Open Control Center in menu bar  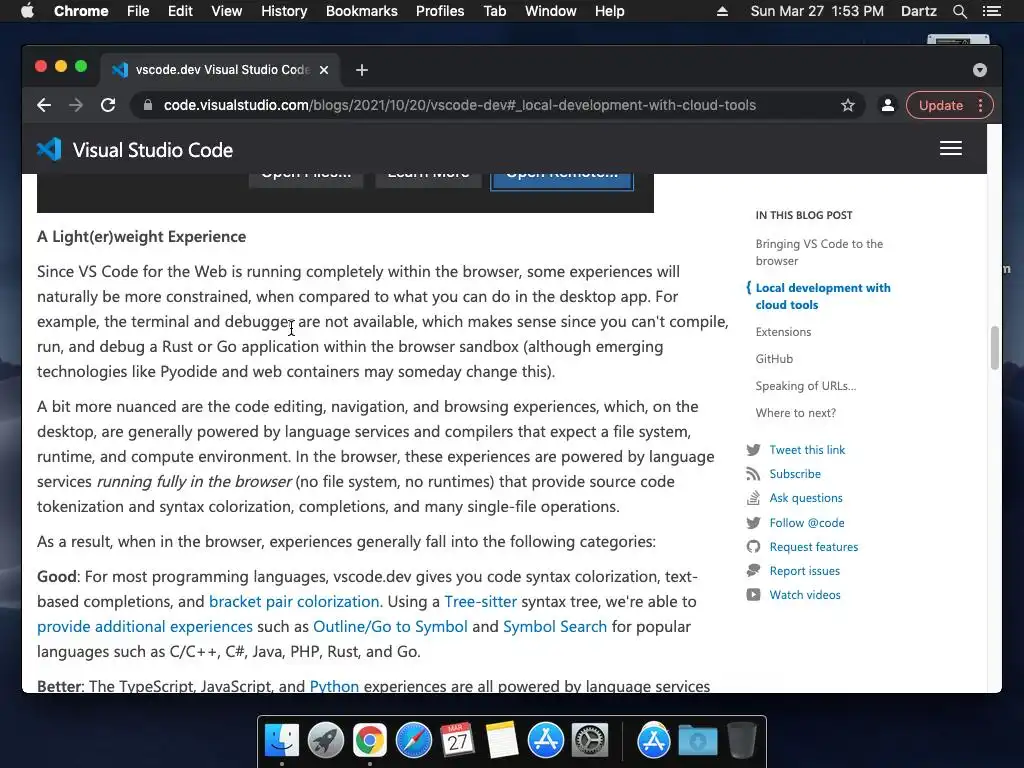991,11
